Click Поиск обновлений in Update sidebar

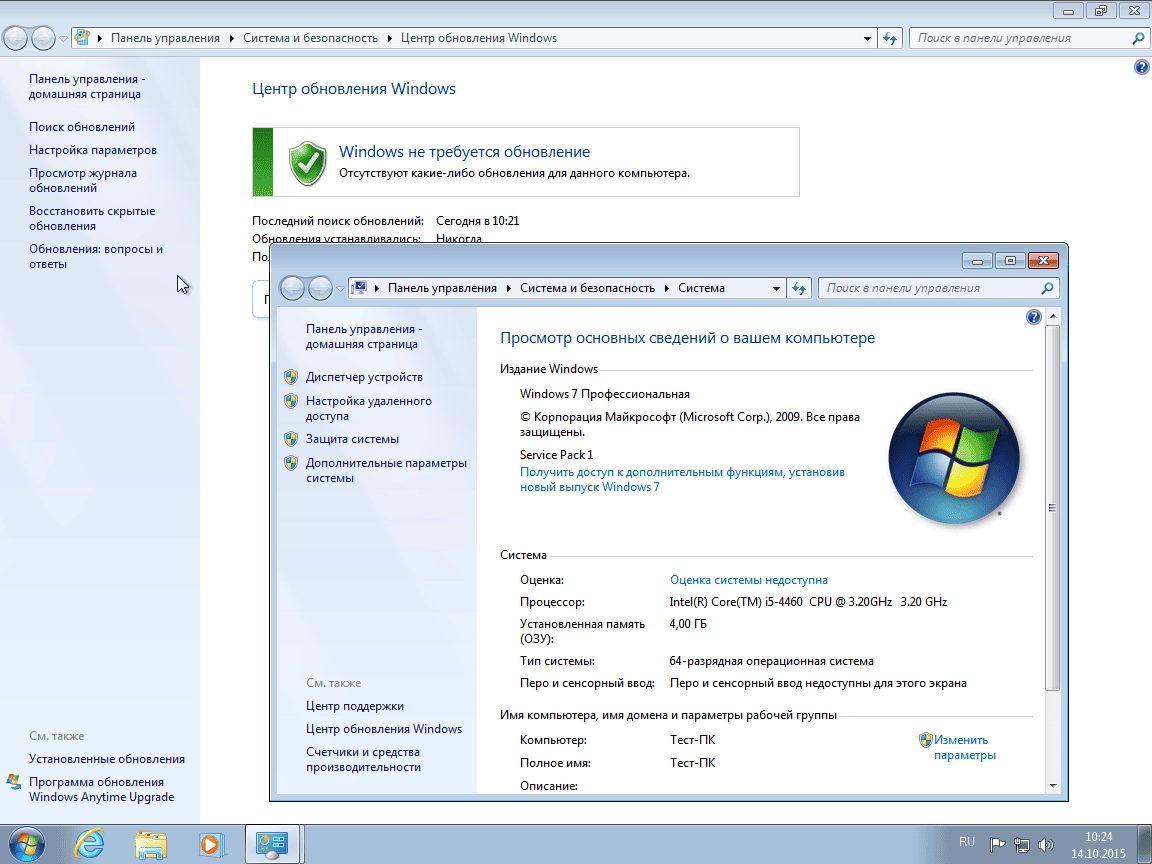pyautogui.click(x=82, y=127)
